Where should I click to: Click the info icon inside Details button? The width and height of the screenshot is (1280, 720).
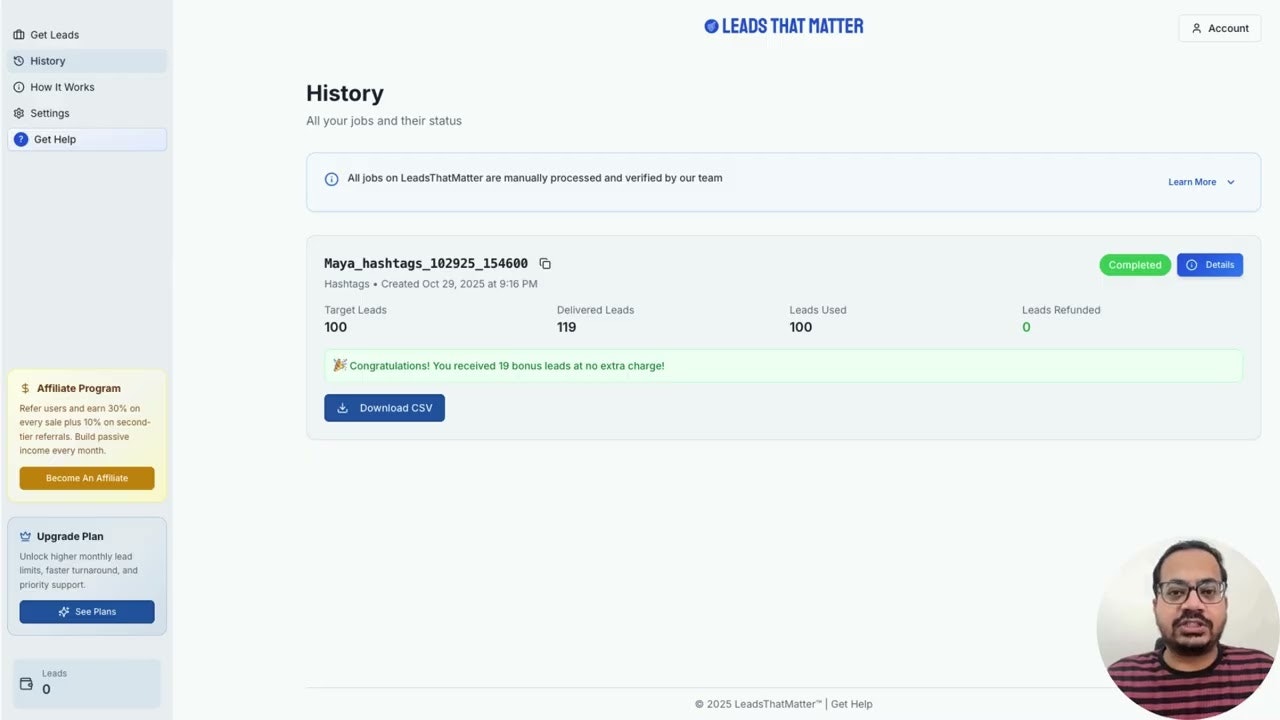tap(1192, 265)
